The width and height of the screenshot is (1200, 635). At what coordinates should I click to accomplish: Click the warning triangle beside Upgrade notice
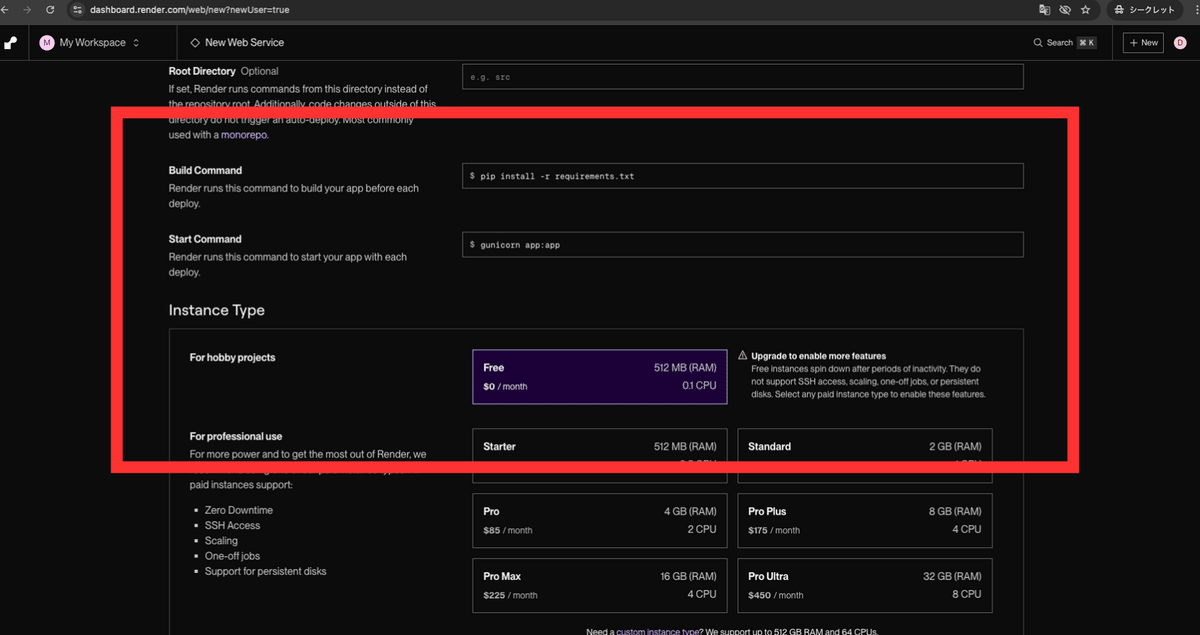[x=743, y=356]
